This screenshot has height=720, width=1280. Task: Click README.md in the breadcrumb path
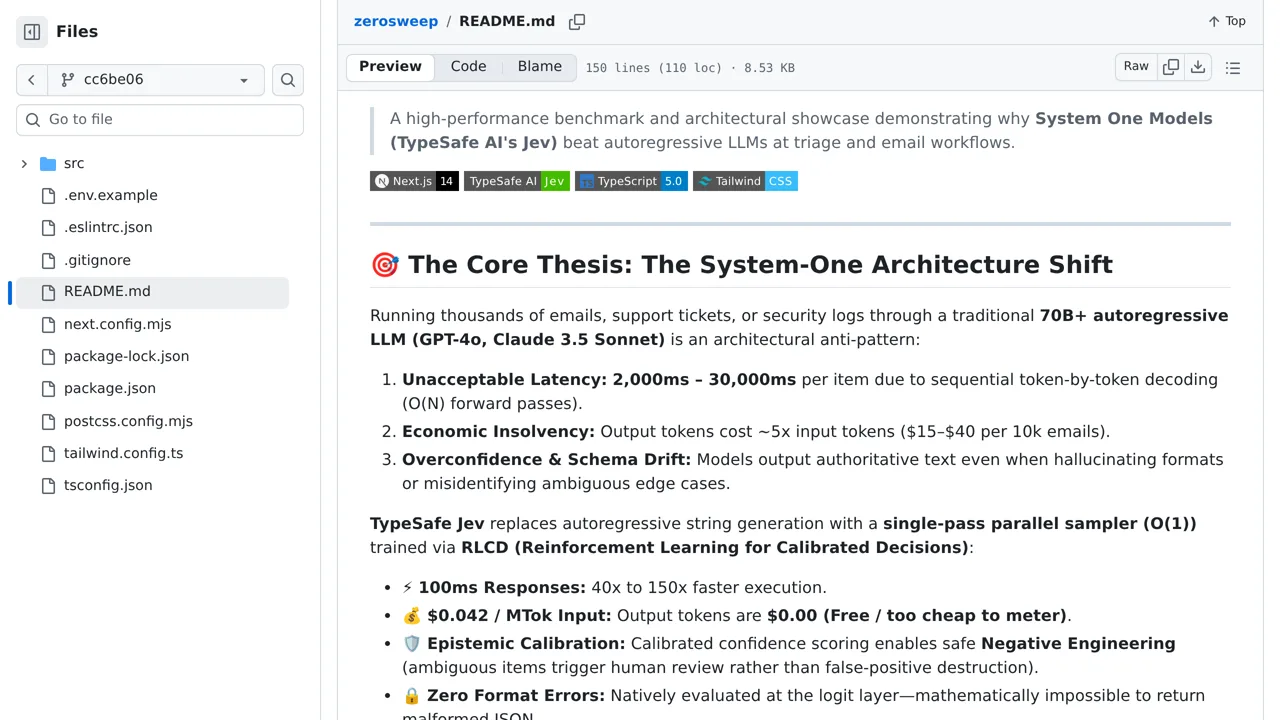(x=507, y=21)
